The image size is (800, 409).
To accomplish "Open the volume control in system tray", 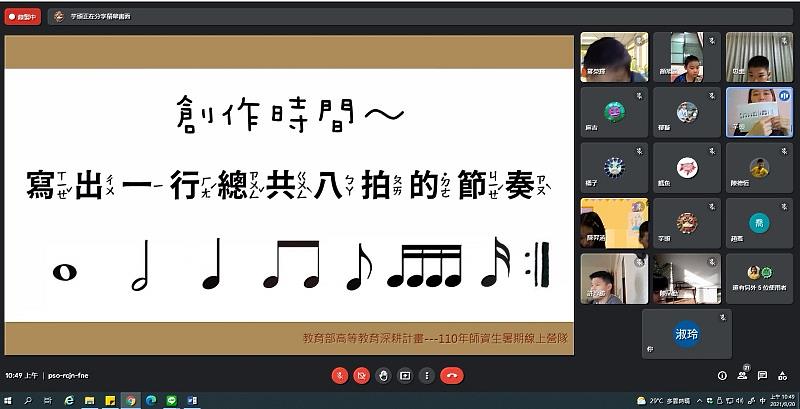I will coord(740,401).
